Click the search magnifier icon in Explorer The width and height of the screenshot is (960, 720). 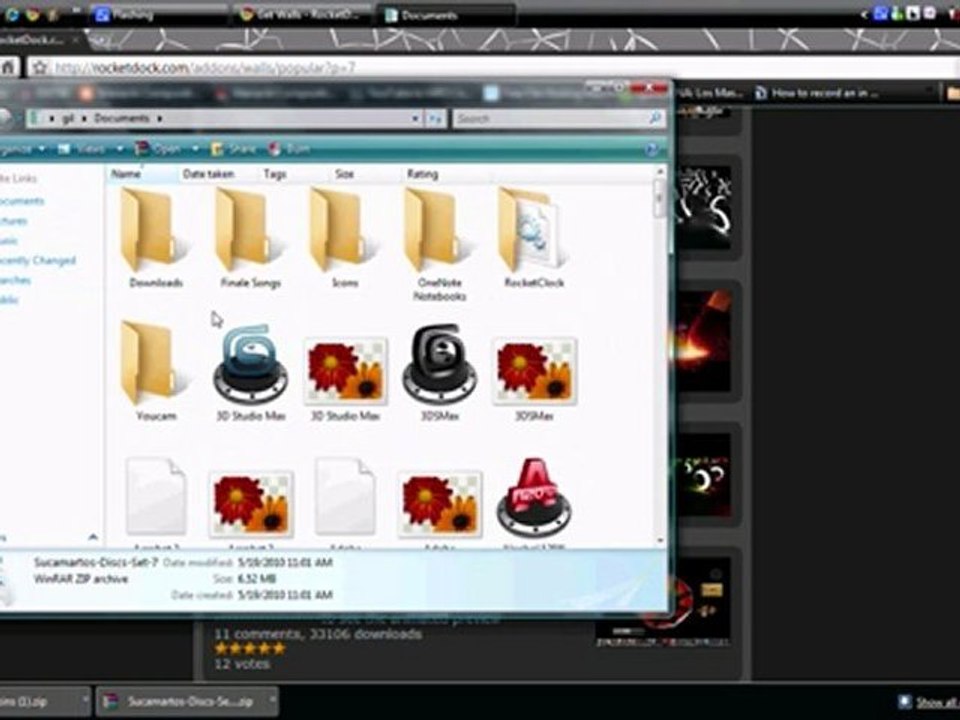pos(655,118)
